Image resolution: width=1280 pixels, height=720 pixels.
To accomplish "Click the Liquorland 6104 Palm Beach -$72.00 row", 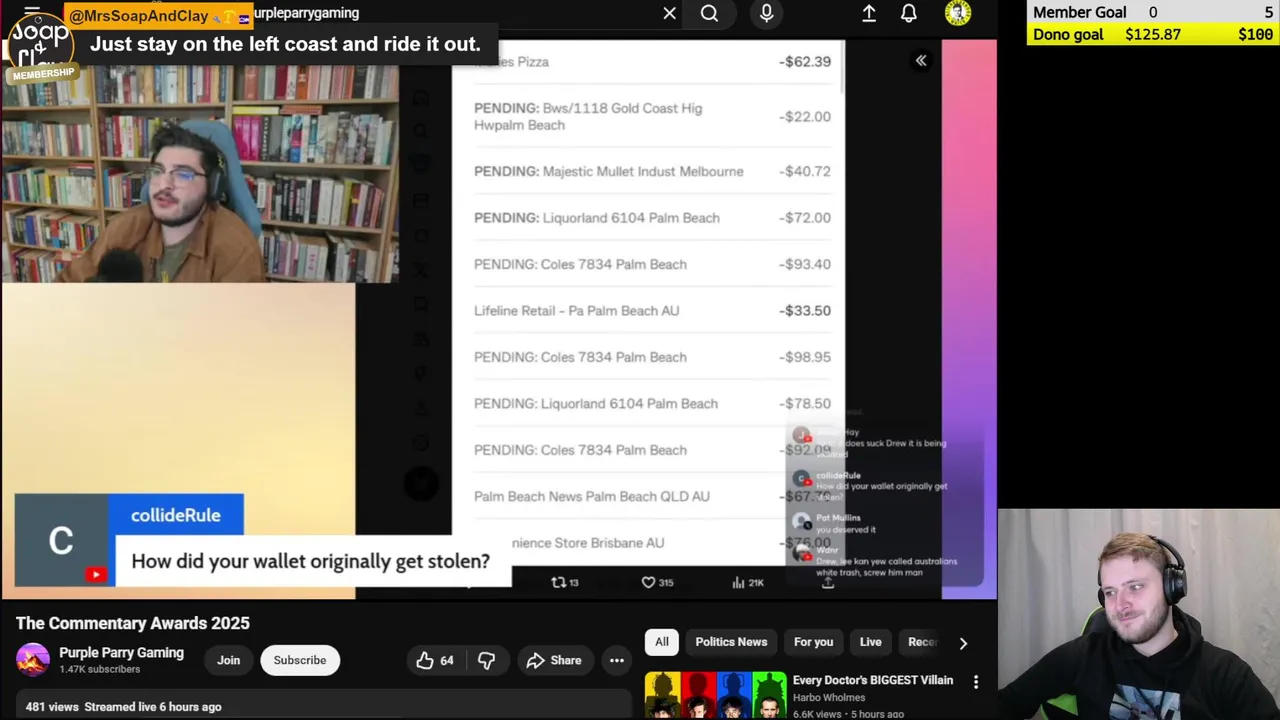I will (x=652, y=218).
